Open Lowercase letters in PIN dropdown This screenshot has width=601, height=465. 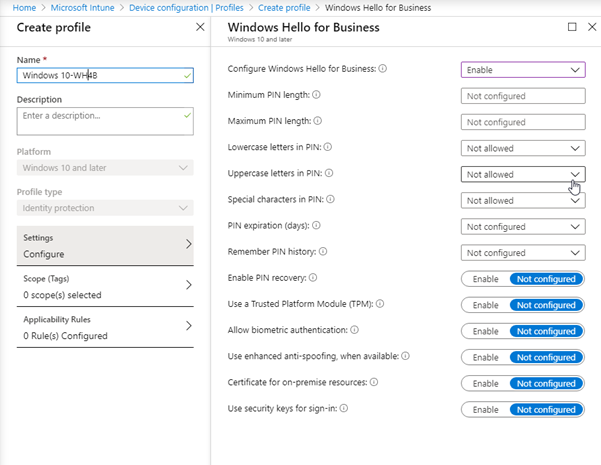coord(523,148)
